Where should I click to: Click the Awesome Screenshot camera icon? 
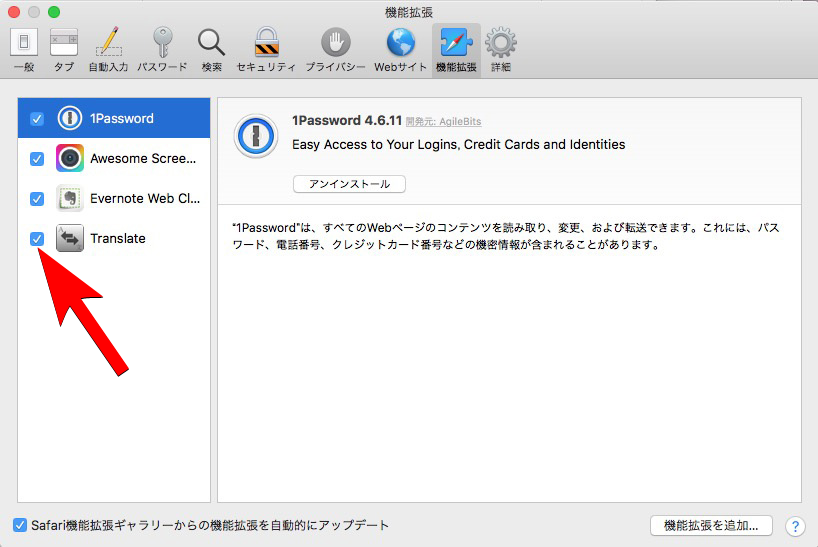pos(69,158)
